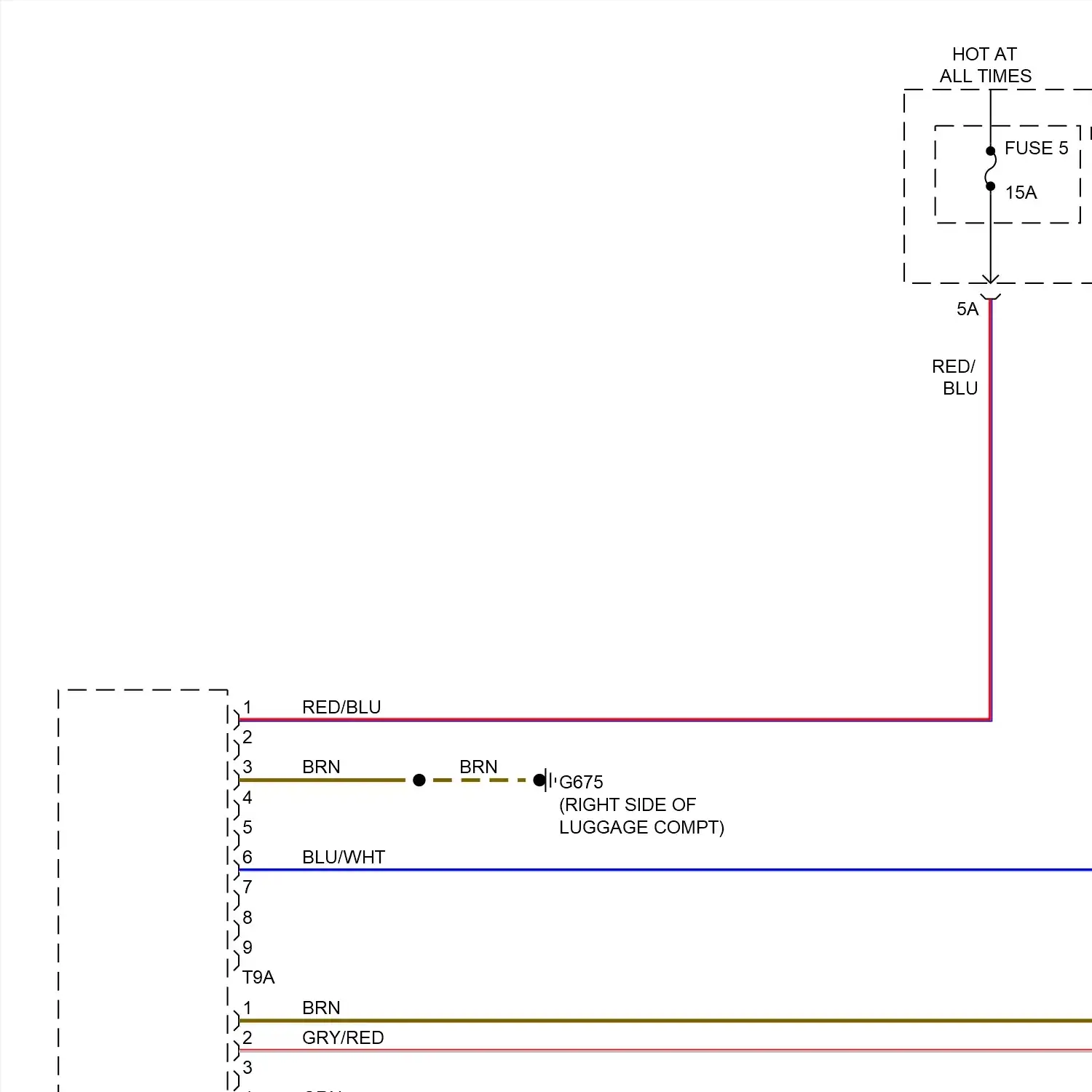Select the GRY/RED wire label
This screenshot has width=1092, height=1092.
tap(343, 1037)
